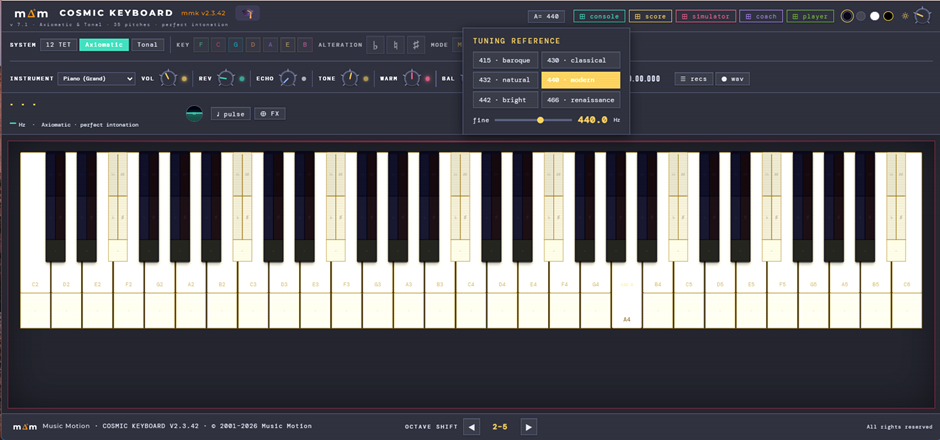Screen dimensions: 940x440
Task: Choose key C
Action: (218, 44)
